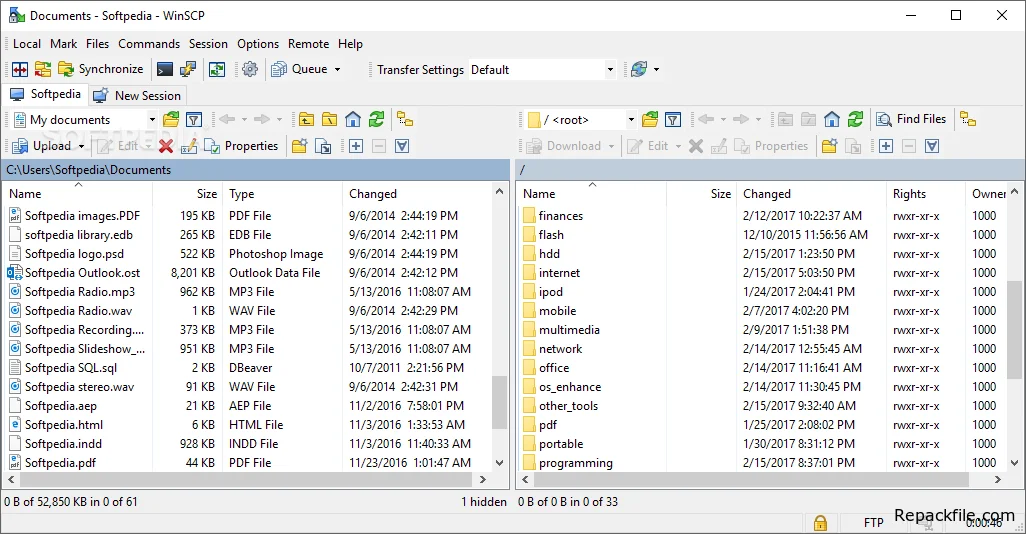Click the local Home Directory icon
Screen dimensions: 1026x534
[353, 120]
